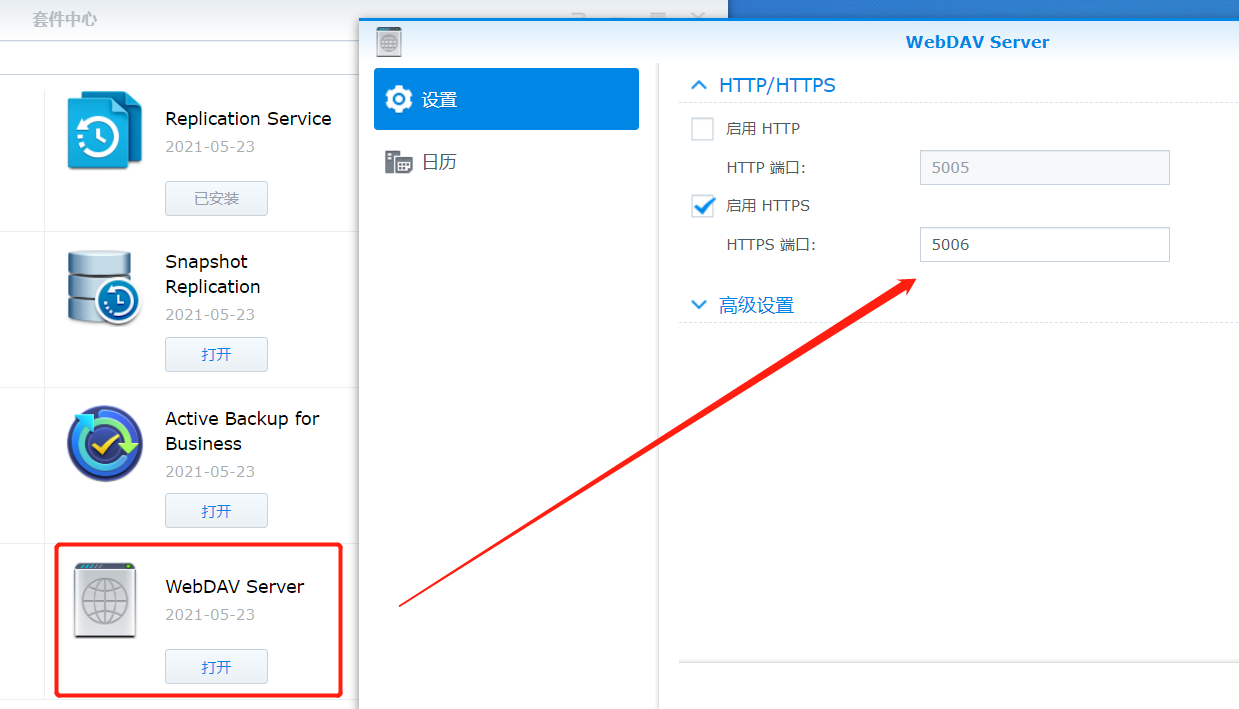Click the HTTPS 端口 field showing 5006
This screenshot has height=709, width=1239.
tap(1044, 244)
